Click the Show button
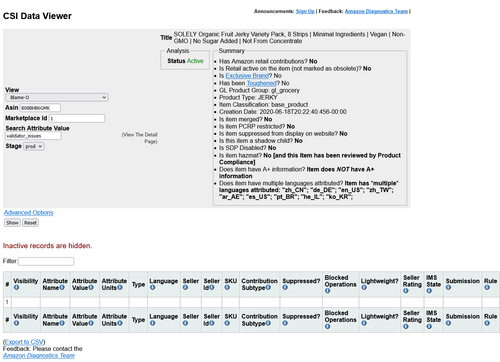The width and height of the screenshot is (500, 362). pyautogui.click(x=12, y=223)
